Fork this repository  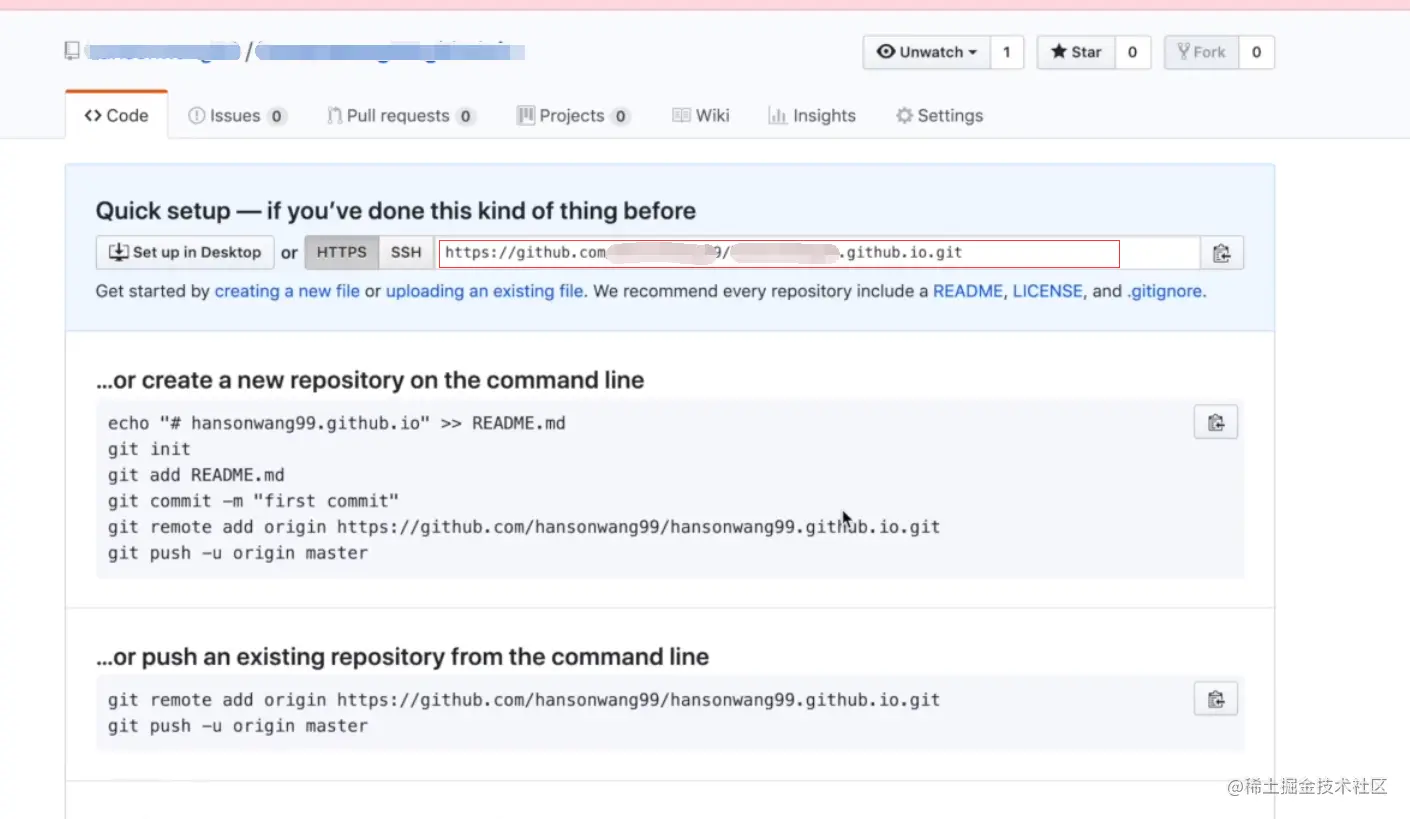coord(1201,52)
